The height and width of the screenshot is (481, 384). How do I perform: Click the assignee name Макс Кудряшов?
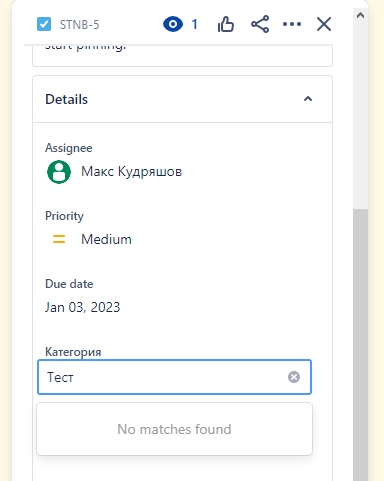132,172
